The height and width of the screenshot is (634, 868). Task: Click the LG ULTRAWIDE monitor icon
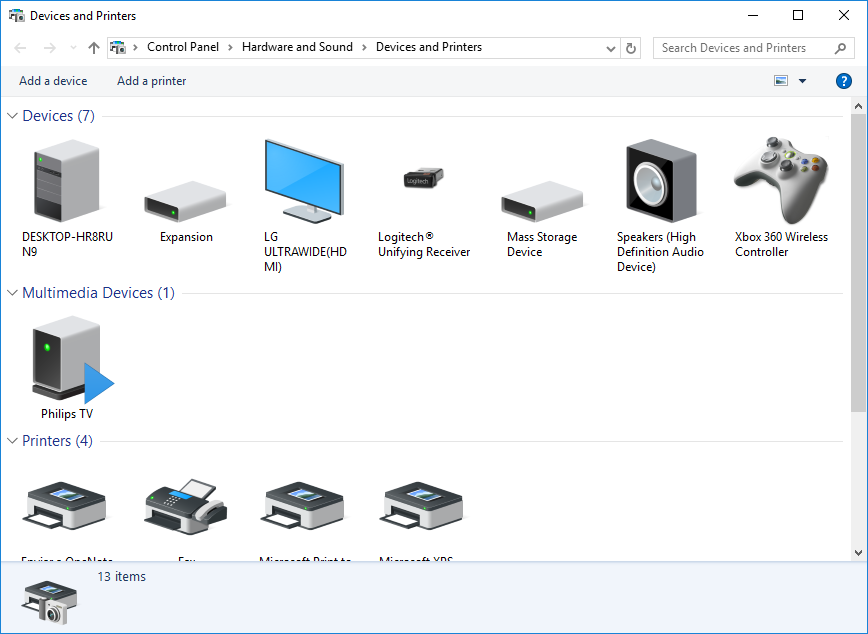304,181
